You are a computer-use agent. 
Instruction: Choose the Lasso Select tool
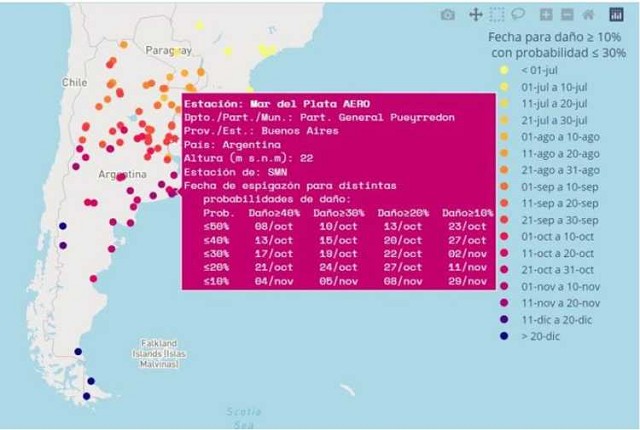[x=518, y=15]
